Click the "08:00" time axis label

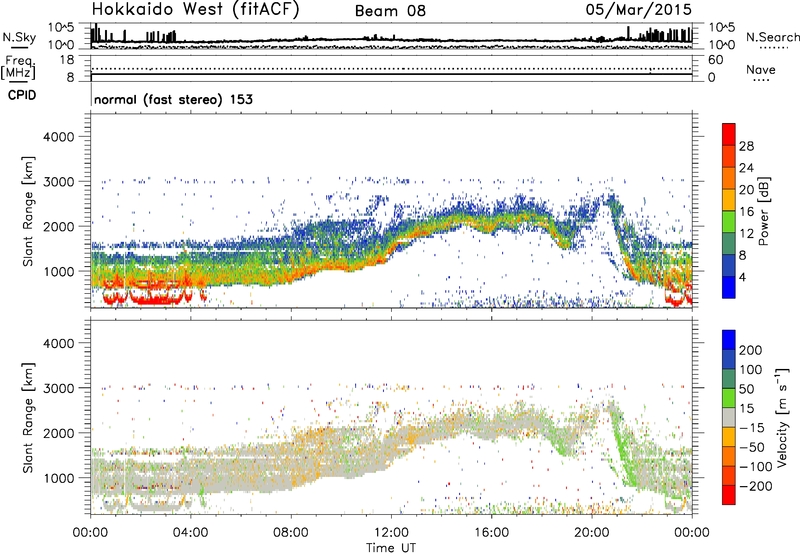(x=291, y=533)
